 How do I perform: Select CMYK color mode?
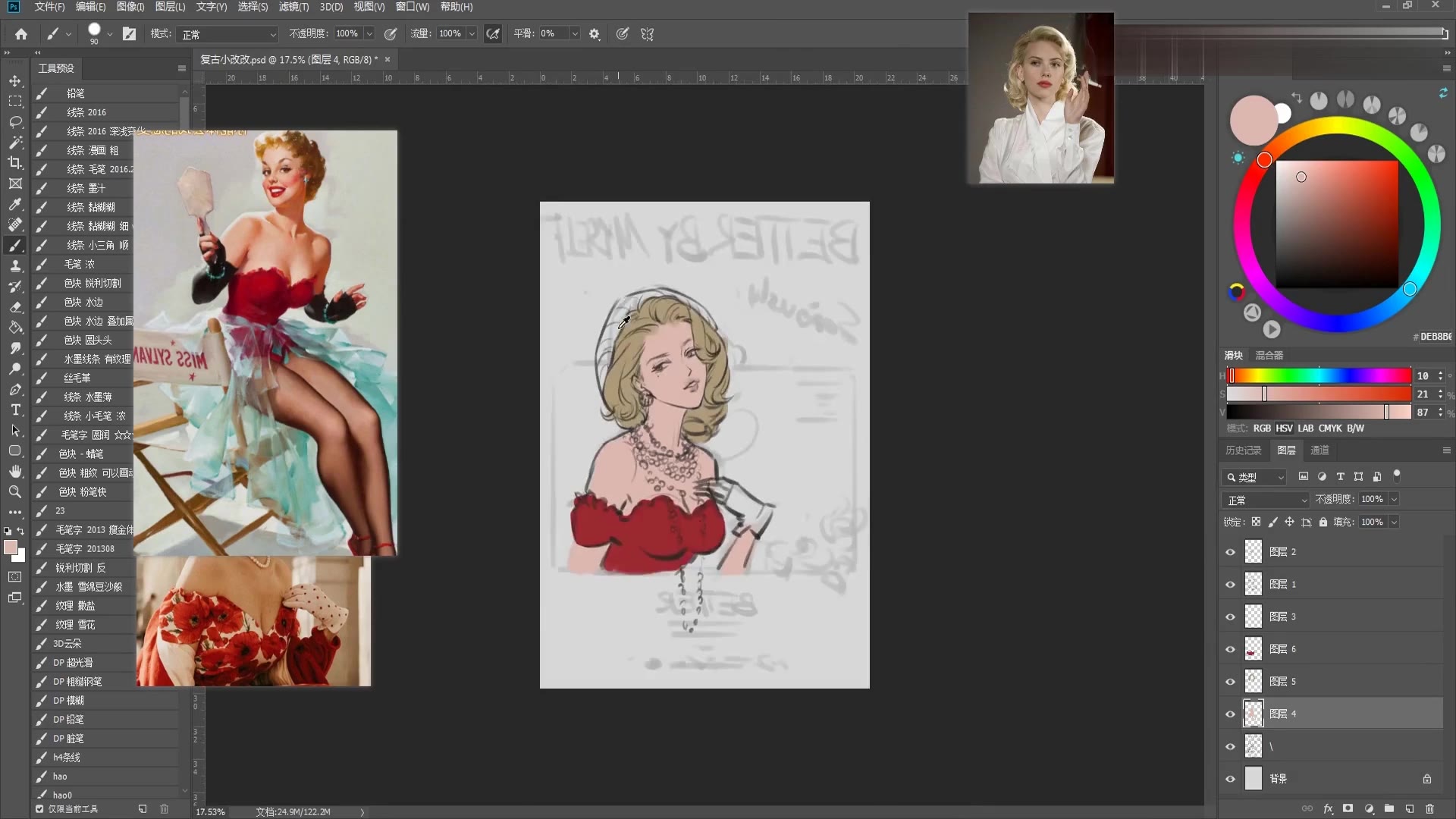1330,428
